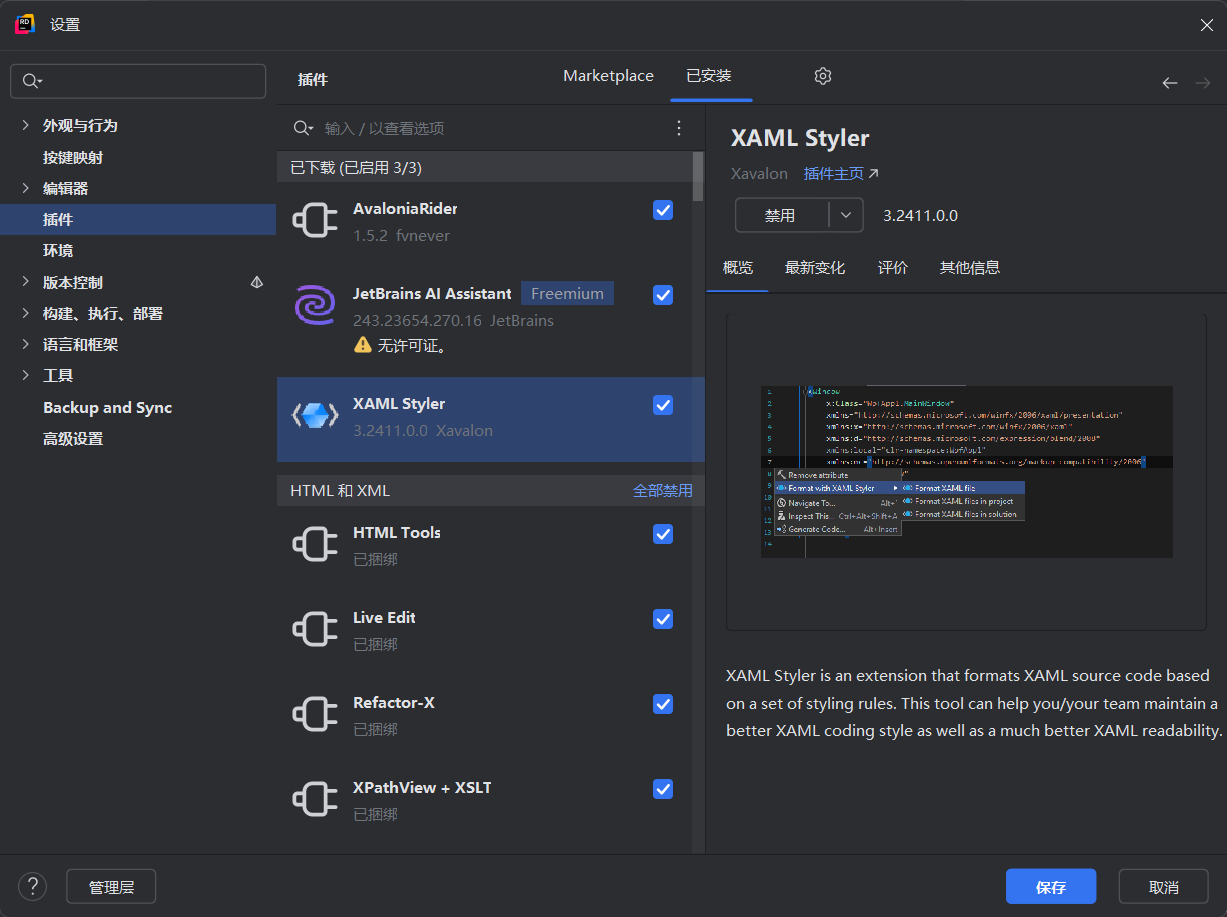Open the plugin list options menu (three dots)
Viewport: 1227px width, 917px height.
679,128
